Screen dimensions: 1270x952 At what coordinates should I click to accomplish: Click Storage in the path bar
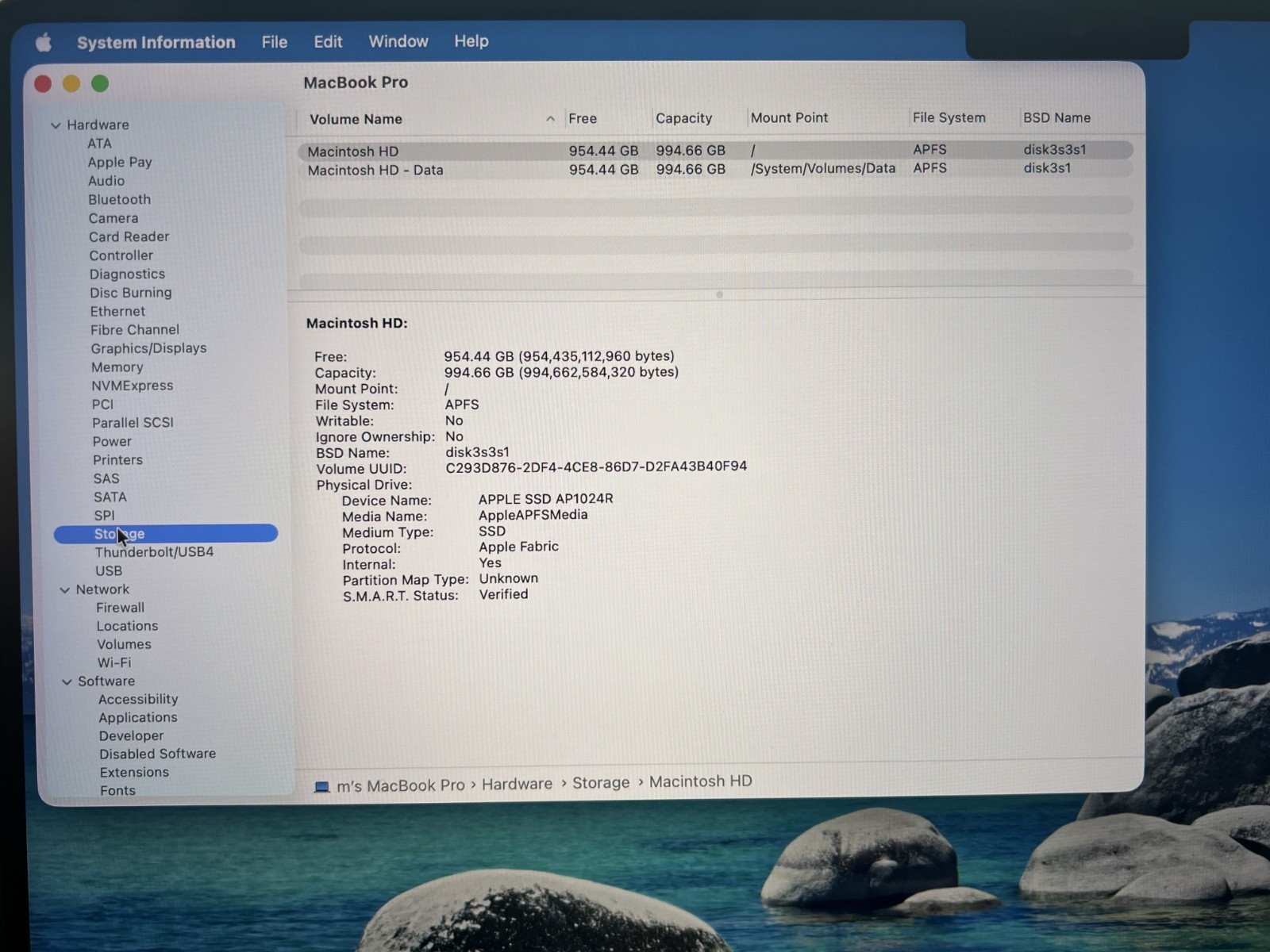pyautogui.click(x=601, y=783)
